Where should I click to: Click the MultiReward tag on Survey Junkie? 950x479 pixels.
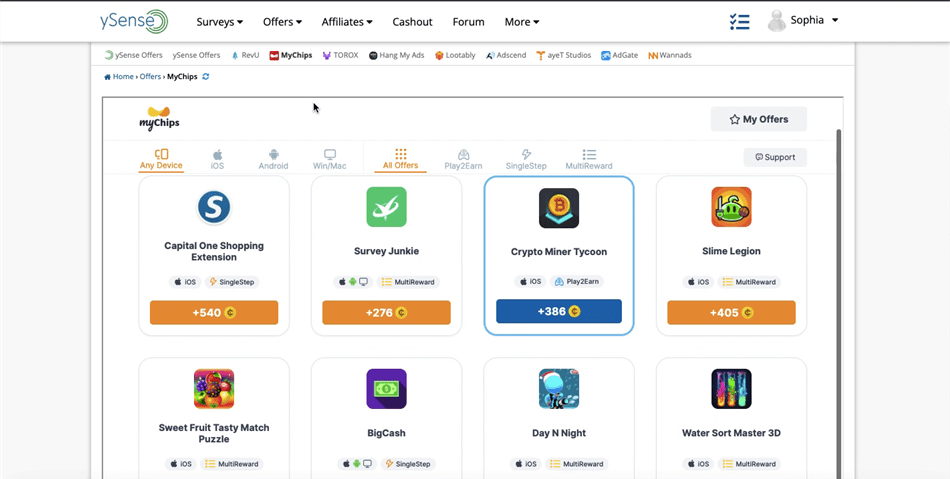(408, 282)
